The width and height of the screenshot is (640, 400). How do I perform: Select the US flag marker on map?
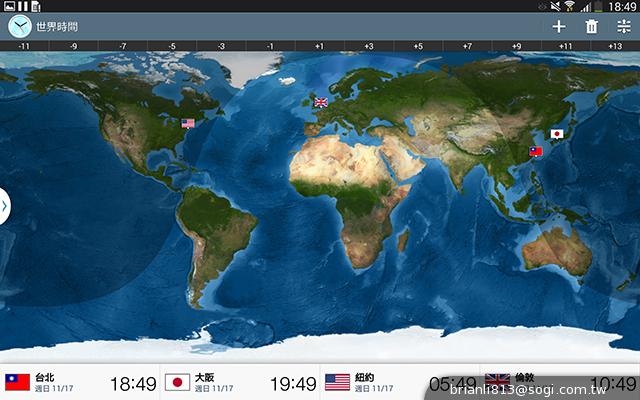point(188,123)
